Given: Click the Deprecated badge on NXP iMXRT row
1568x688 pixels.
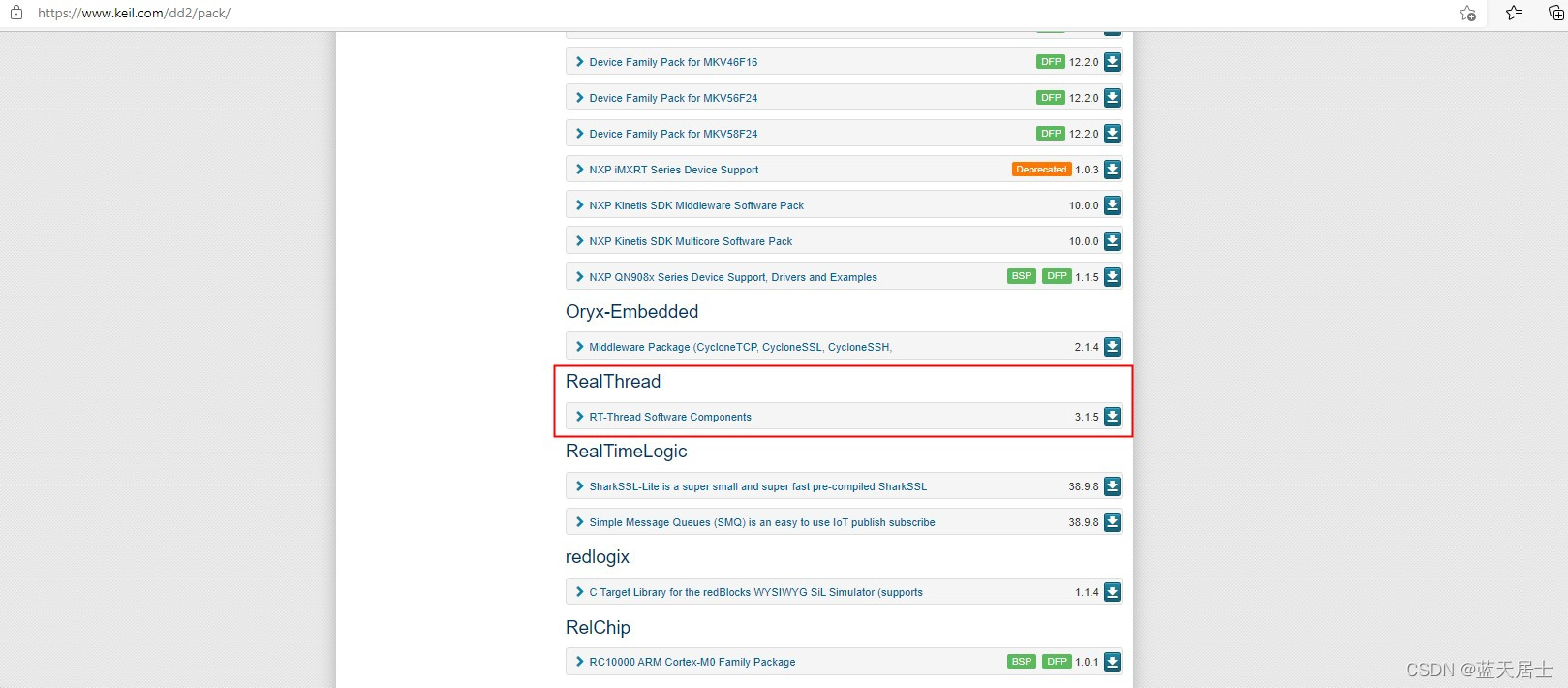Looking at the screenshot, I should (x=1041, y=170).
